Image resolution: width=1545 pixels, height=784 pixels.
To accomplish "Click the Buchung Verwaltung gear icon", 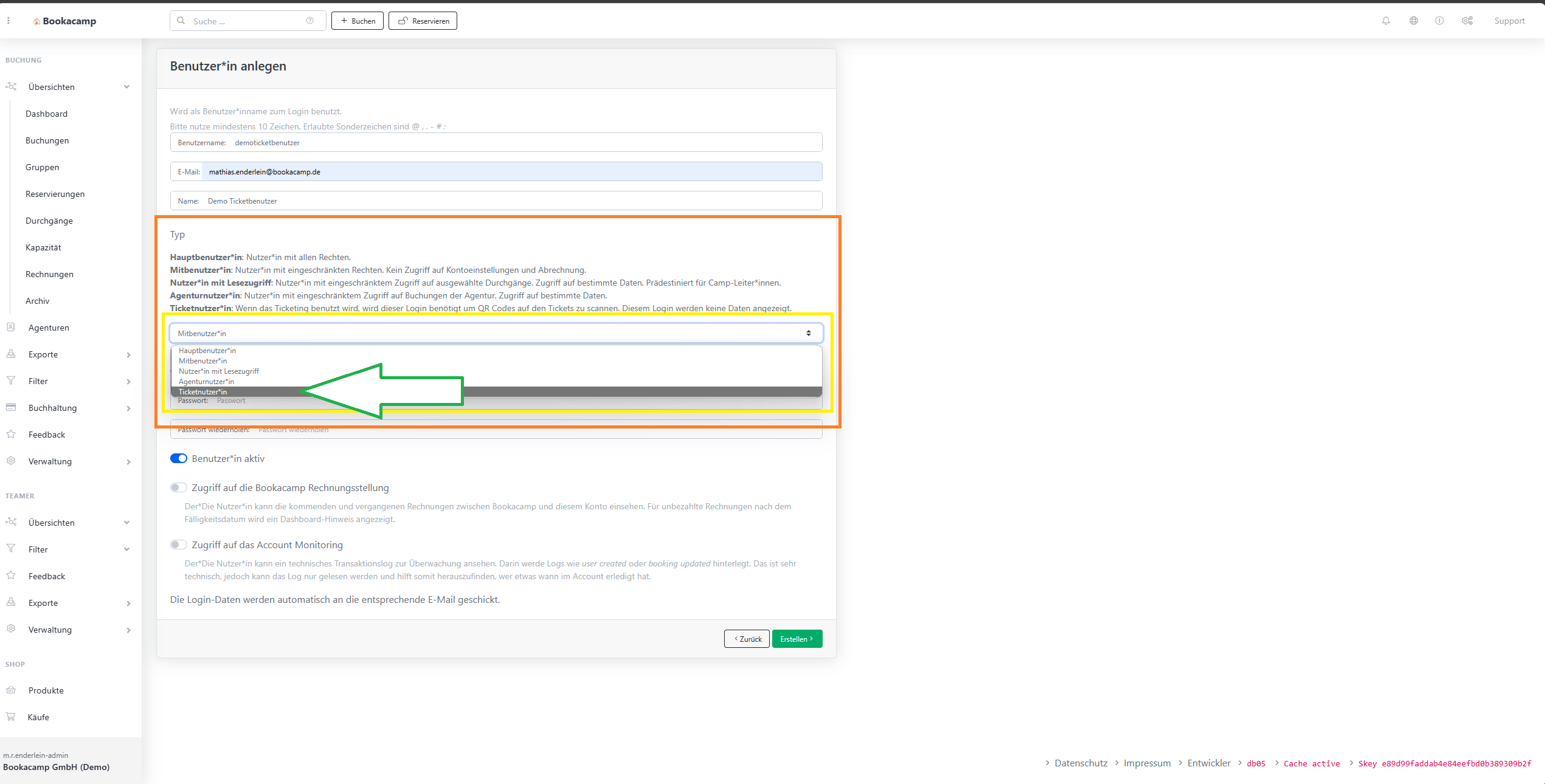I will tap(11, 461).
